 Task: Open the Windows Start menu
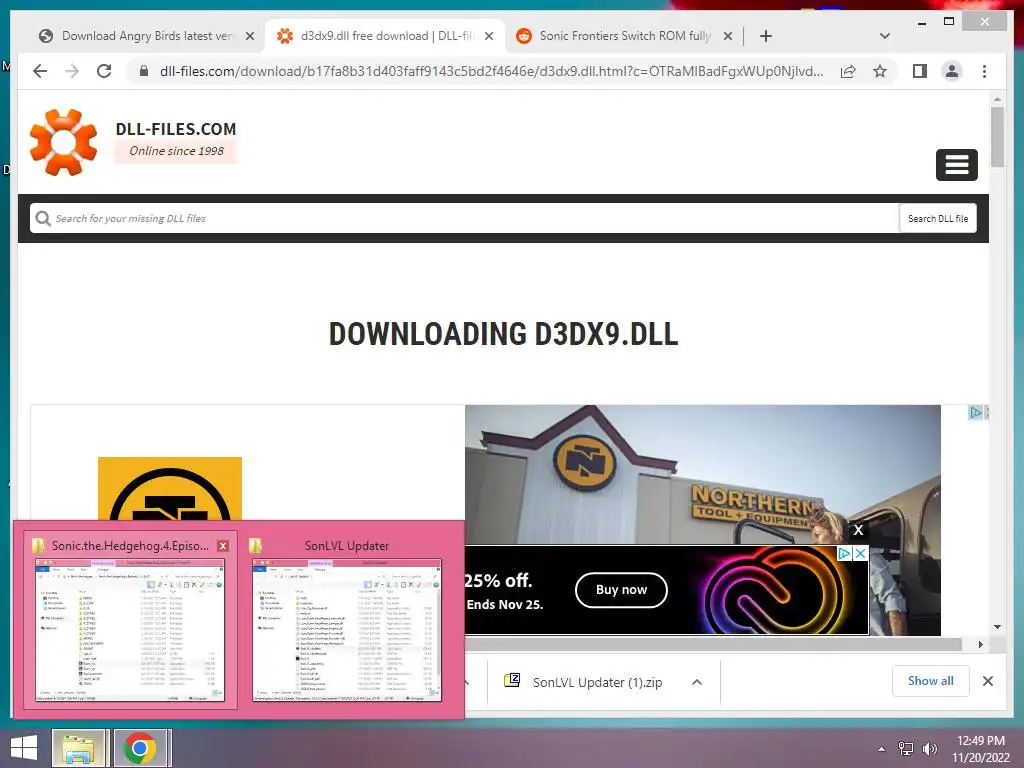point(24,748)
